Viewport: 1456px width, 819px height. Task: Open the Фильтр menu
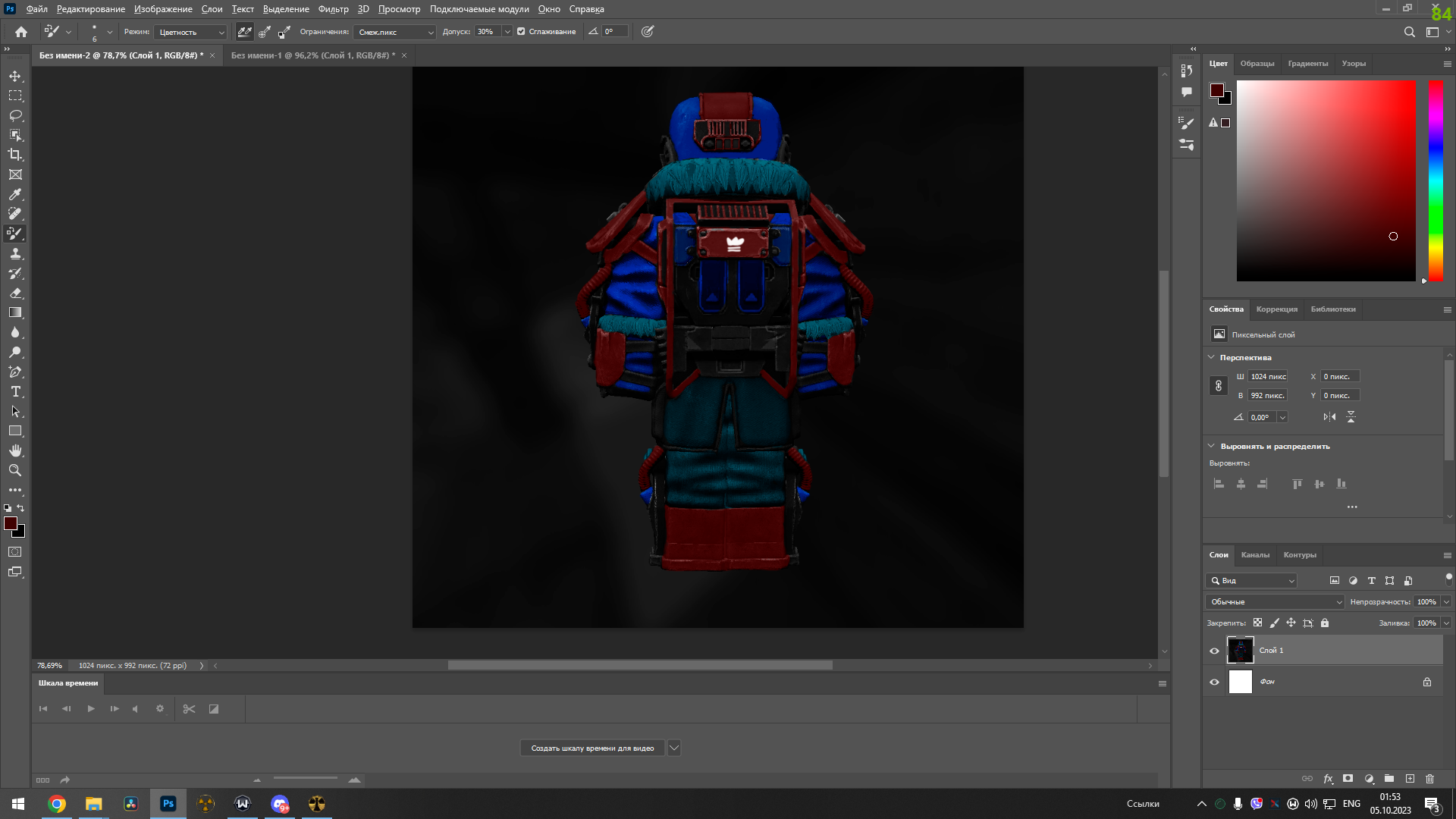coord(333,9)
